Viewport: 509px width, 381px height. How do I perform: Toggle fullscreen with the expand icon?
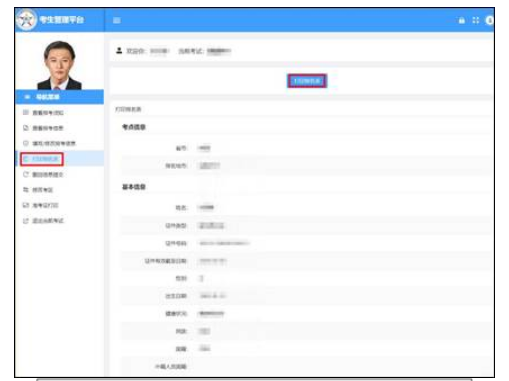tap(476, 20)
